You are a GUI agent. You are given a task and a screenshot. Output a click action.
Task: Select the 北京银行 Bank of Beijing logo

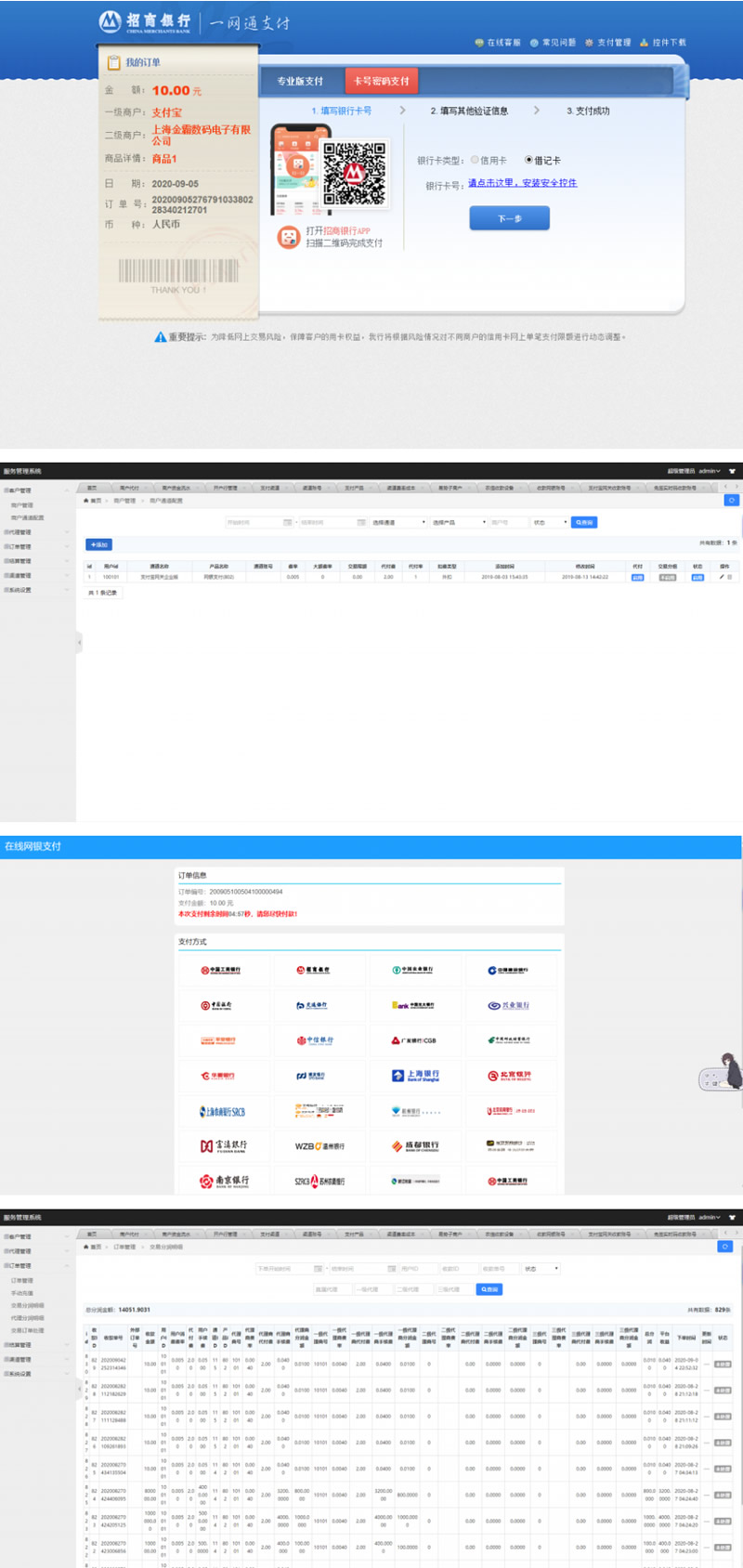point(510,1076)
